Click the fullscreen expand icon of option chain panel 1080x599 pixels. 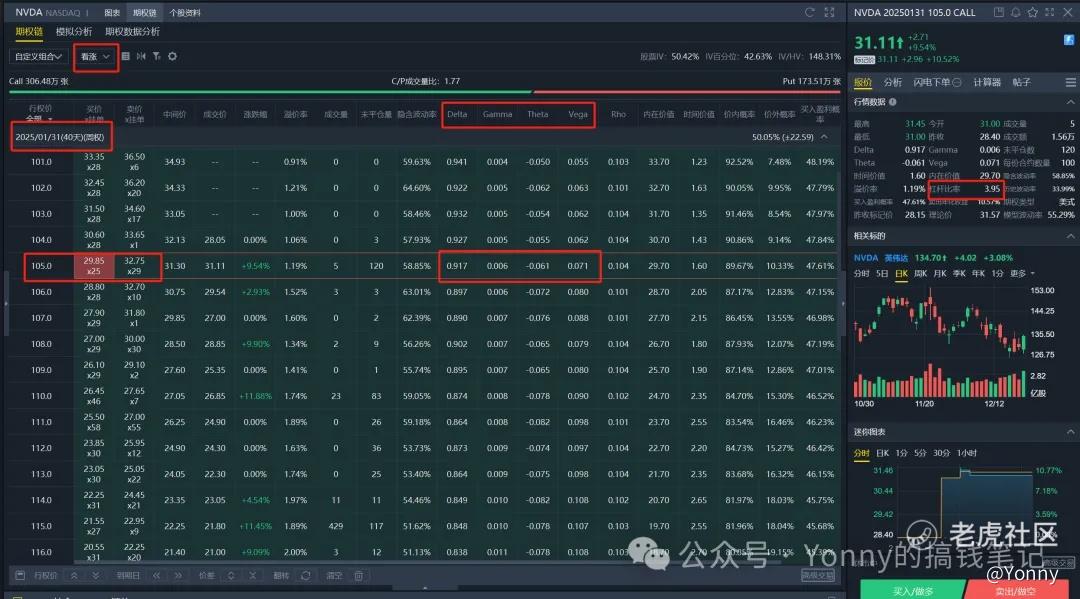point(829,12)
